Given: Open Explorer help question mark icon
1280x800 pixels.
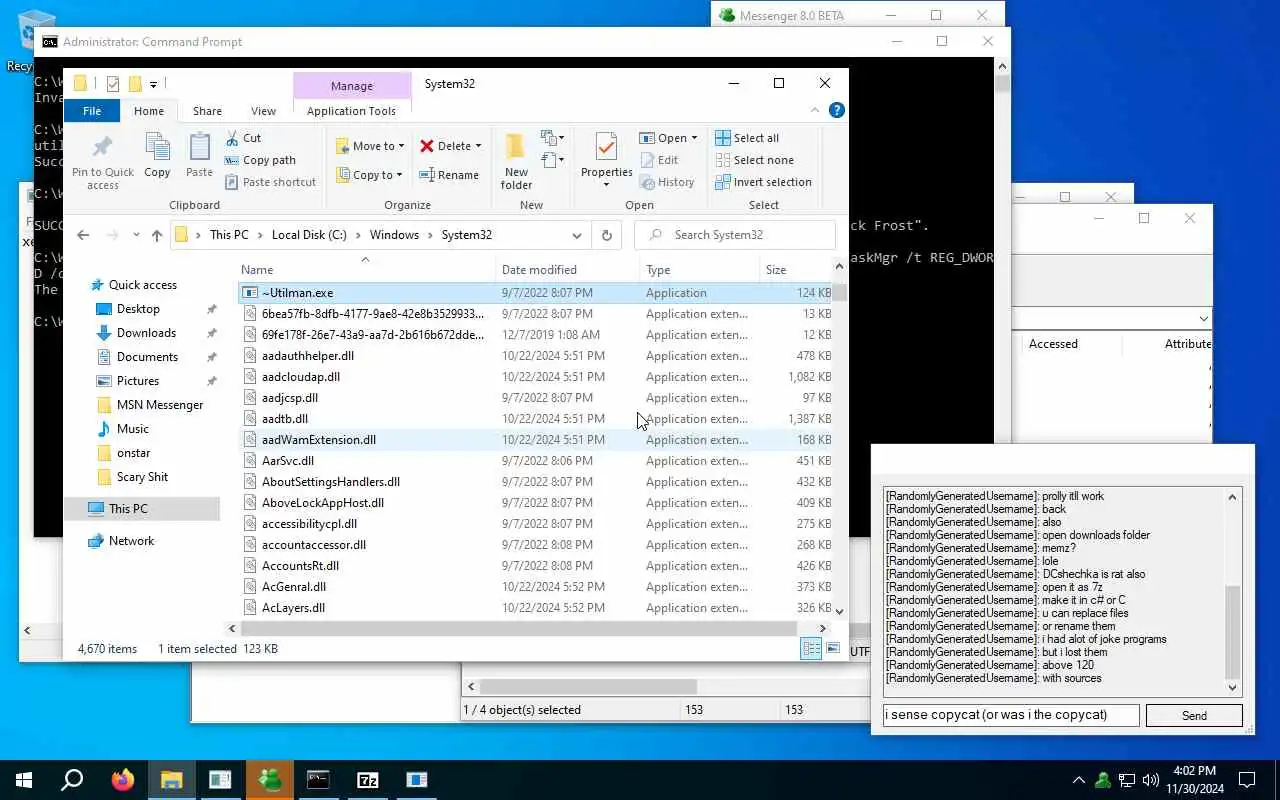Looking at the screenshot, I should tap(837, 110).
